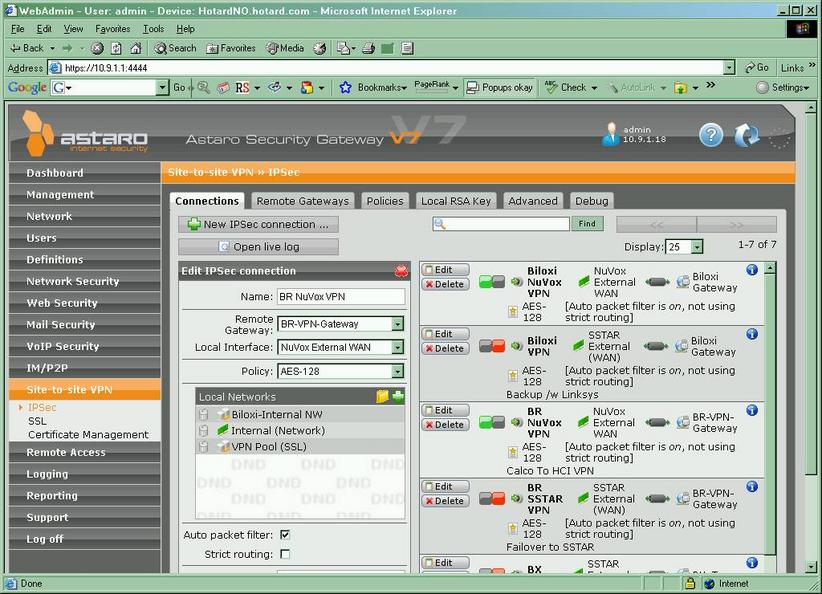Click the browser Back arrow
Image resolution: width=822 pixels, height=594 pixels.
point(26,48)
